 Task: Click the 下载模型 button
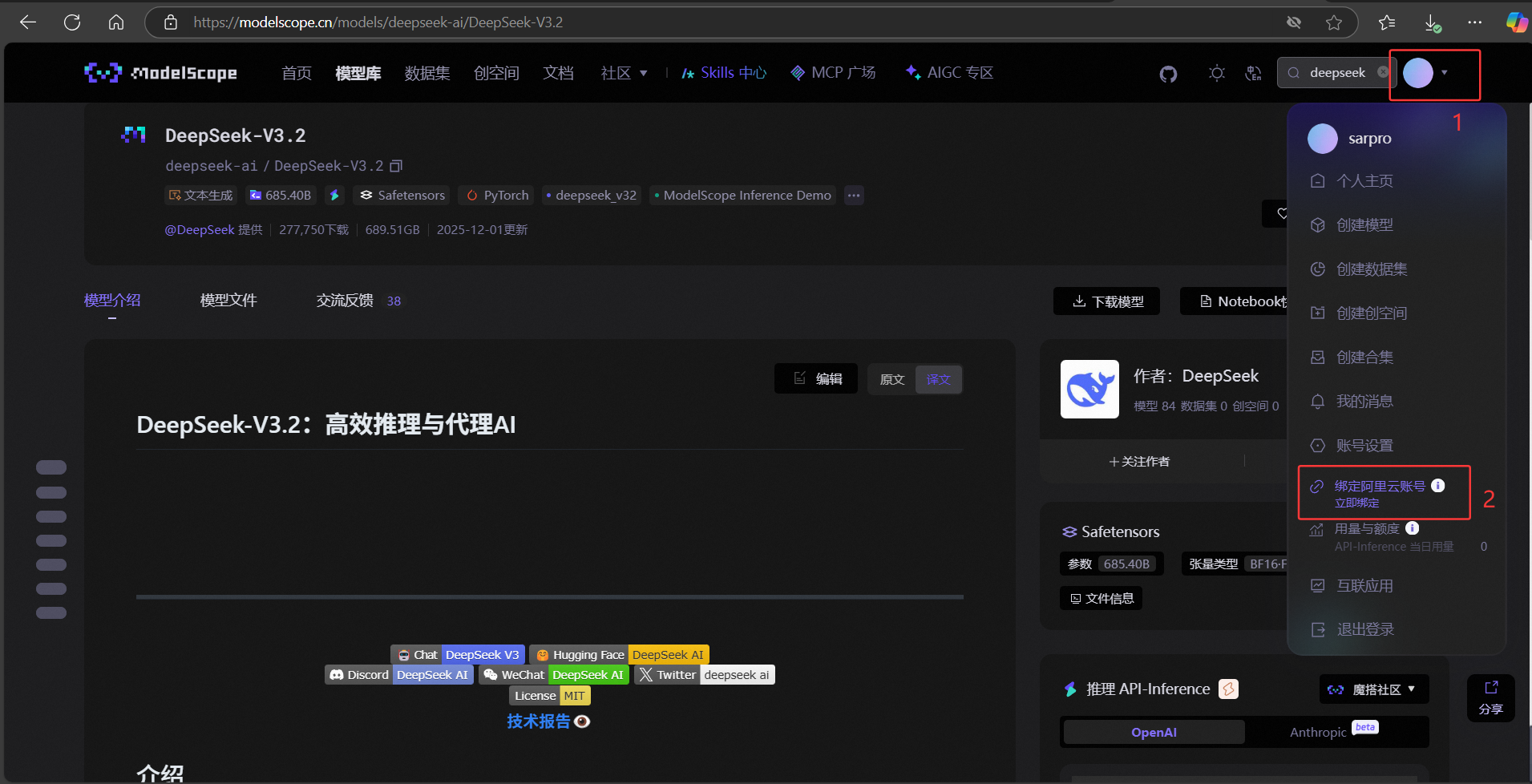1106,301
